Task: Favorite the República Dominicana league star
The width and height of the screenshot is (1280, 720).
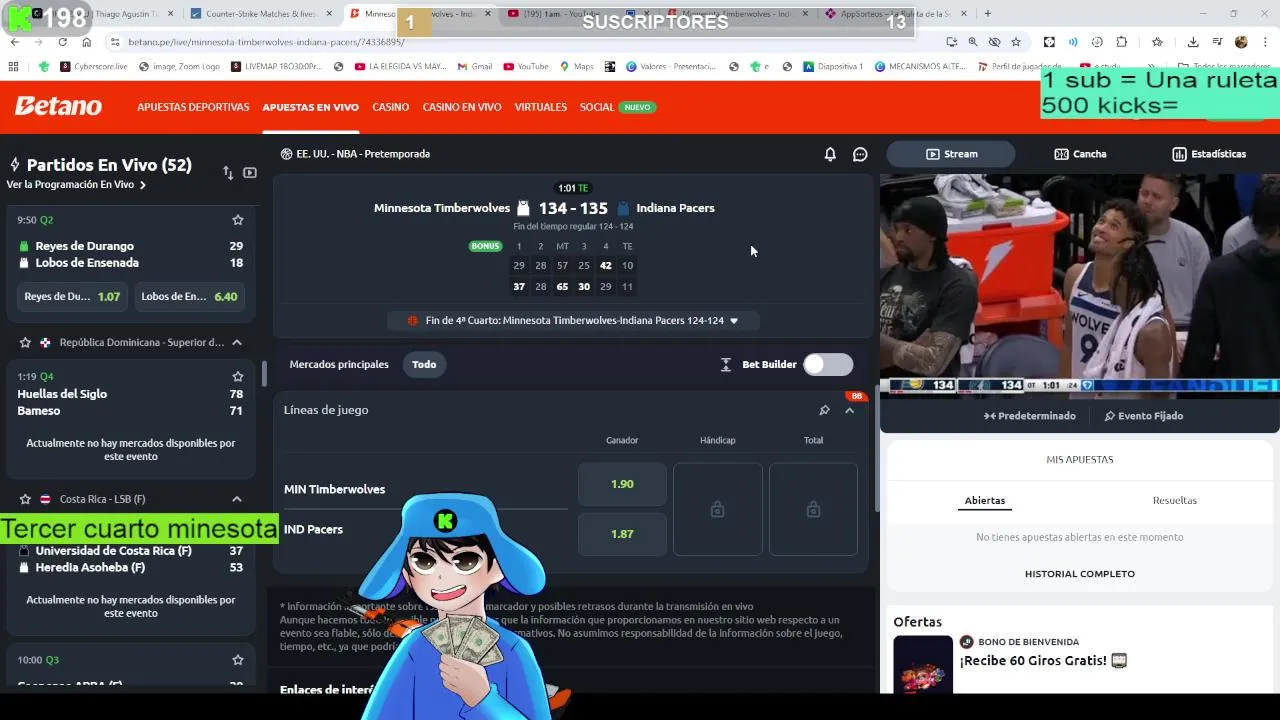Action: (x=25, y=343)
